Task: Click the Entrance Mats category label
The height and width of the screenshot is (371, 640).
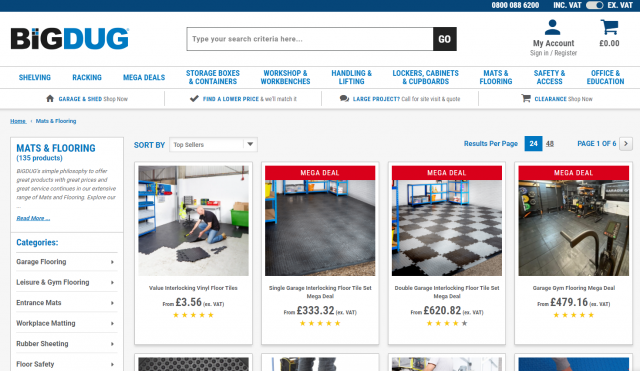Action: point(39,302)
